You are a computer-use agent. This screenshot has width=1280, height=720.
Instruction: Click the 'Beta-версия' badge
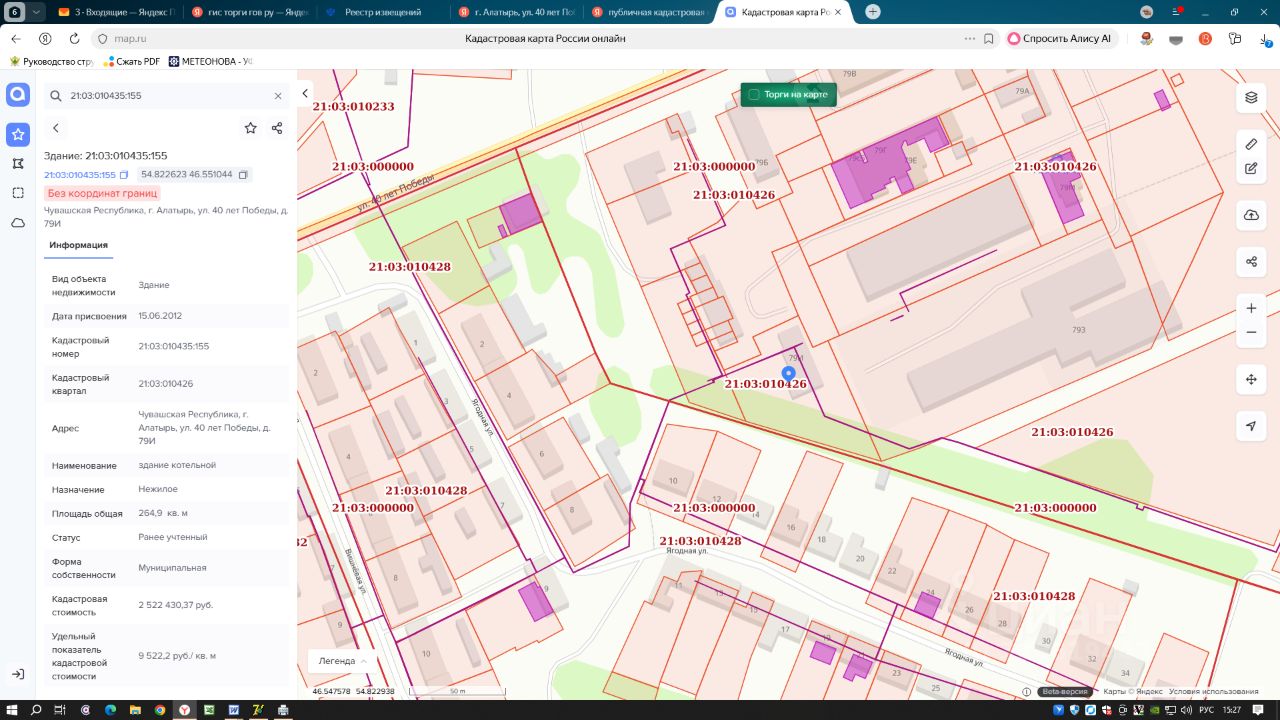coord(1066,691)
